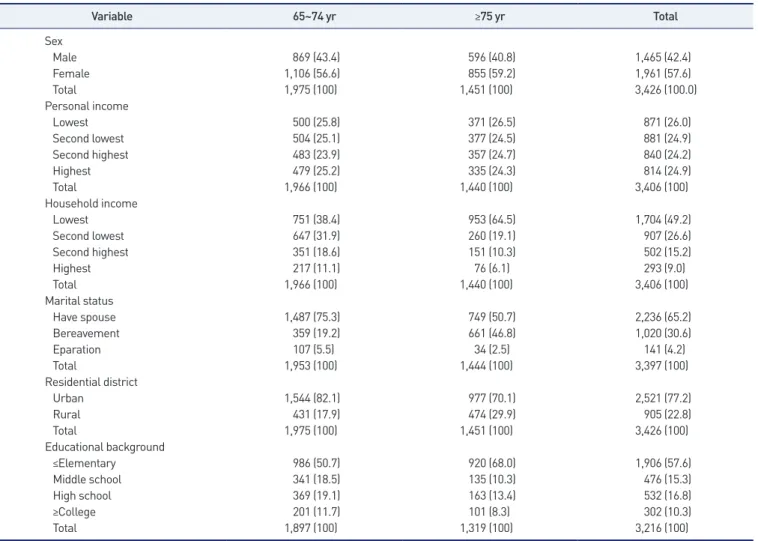Select the 'Eparation' row label
Screen dimensions: 758x541
[77, 350]
